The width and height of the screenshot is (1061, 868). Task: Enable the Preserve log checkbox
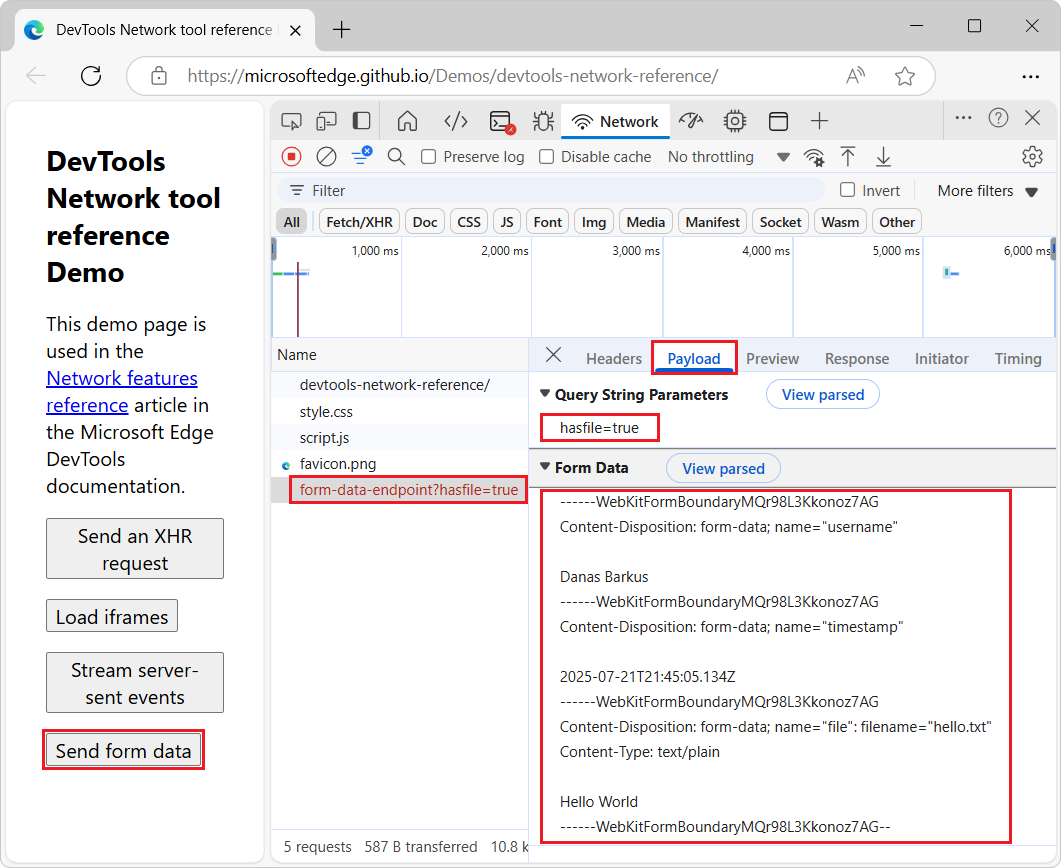tap(427, 157)
